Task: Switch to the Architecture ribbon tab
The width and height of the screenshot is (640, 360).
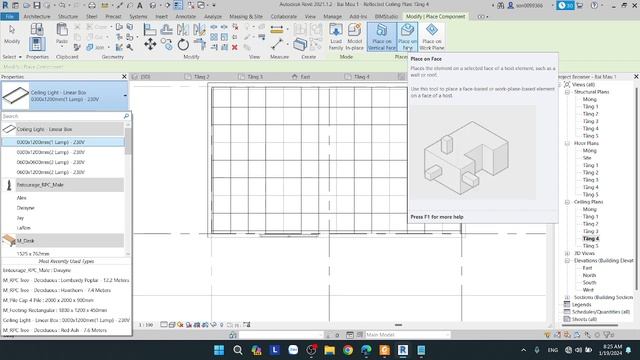Action: 37,16
